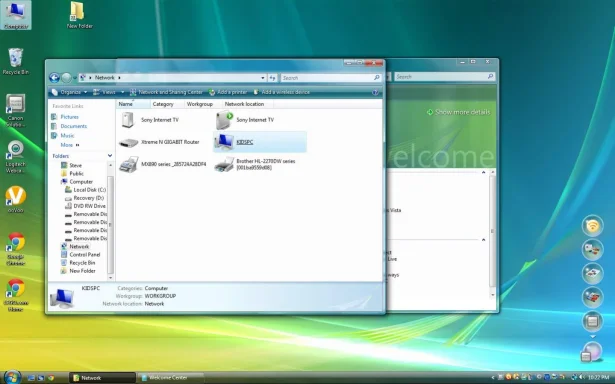Open the Recycle Bin desktop icon
Screen dimensions: 615x384
click(x=16, y=61)
